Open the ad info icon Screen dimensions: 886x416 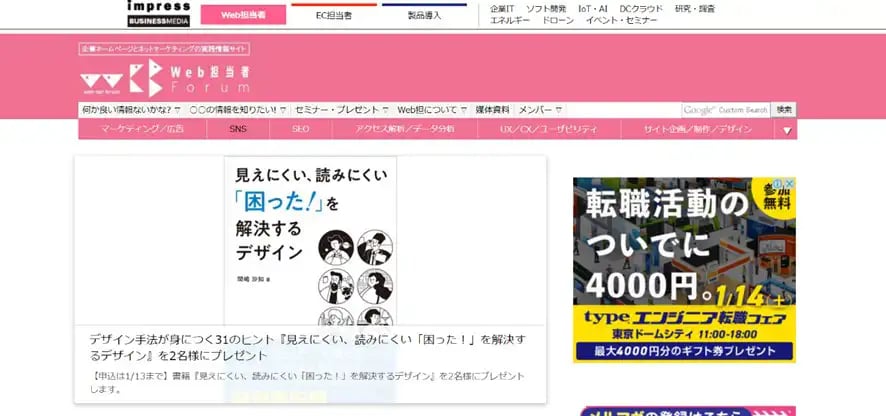(x=779, y=183)
